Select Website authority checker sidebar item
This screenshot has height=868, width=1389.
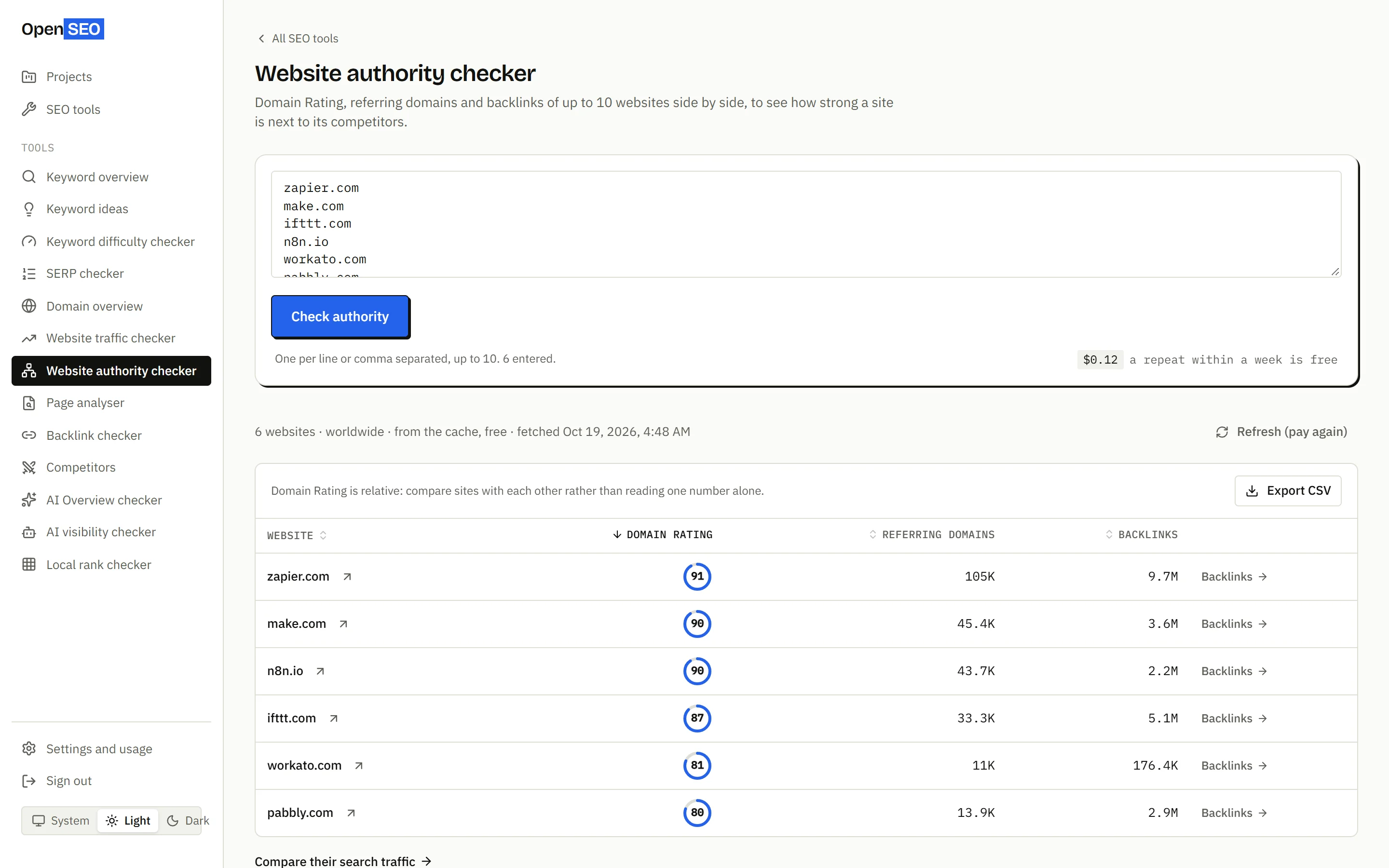pyautogui.click(x=111, y=371)
